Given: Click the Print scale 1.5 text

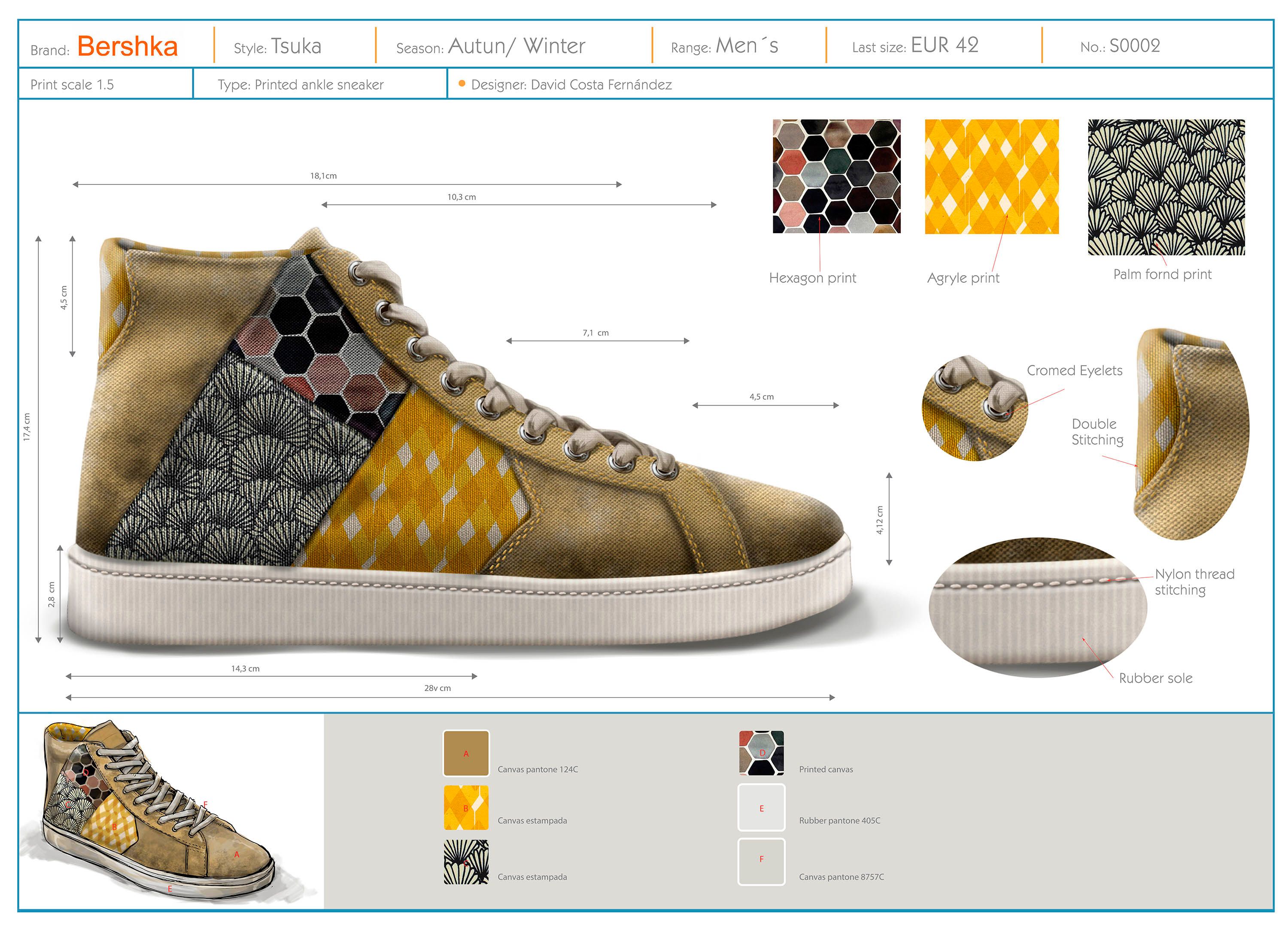Looking at the screenshot, I should click(72, 85).
